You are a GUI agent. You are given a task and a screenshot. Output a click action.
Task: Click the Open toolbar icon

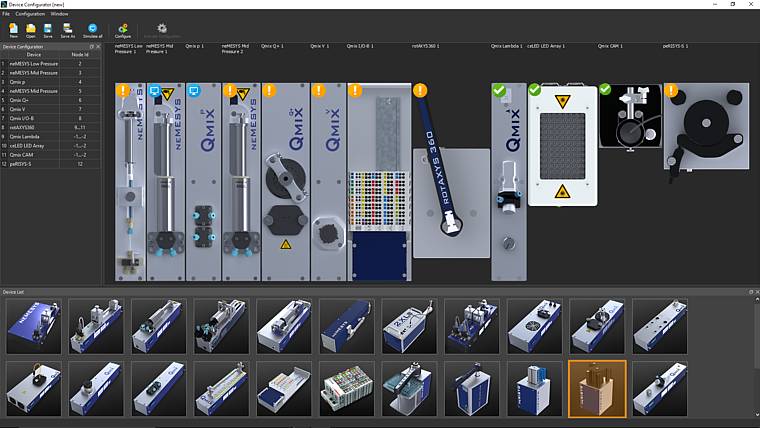[x=31, y=30]
